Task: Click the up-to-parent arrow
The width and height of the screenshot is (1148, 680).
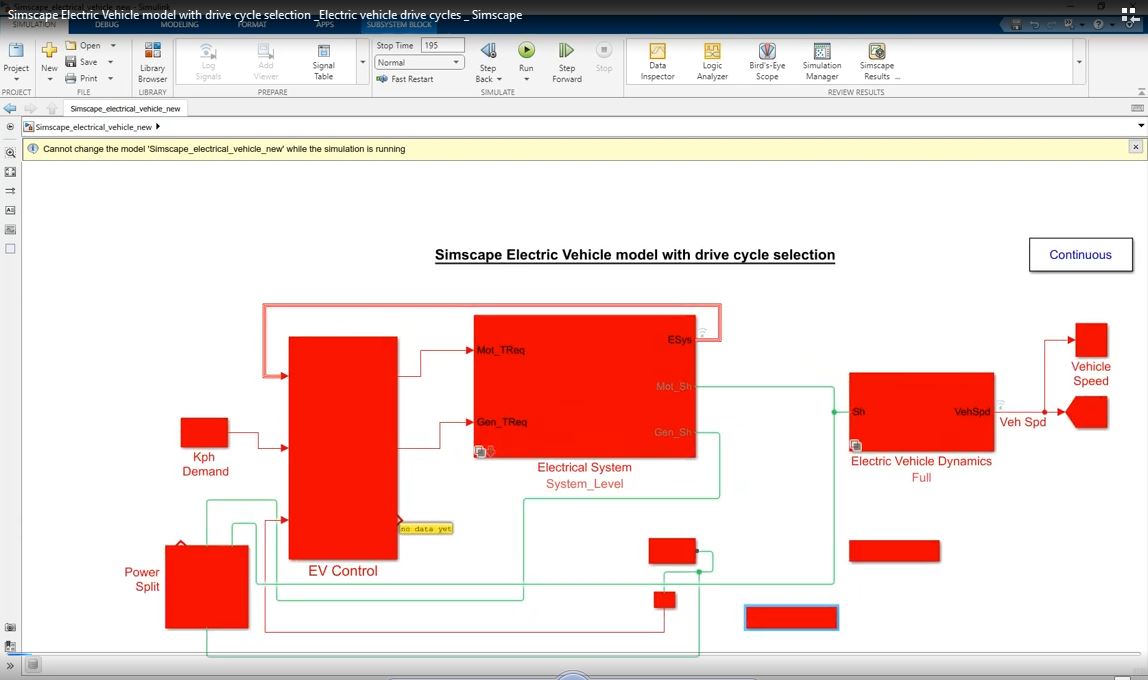Action: [x=51, y=108]
